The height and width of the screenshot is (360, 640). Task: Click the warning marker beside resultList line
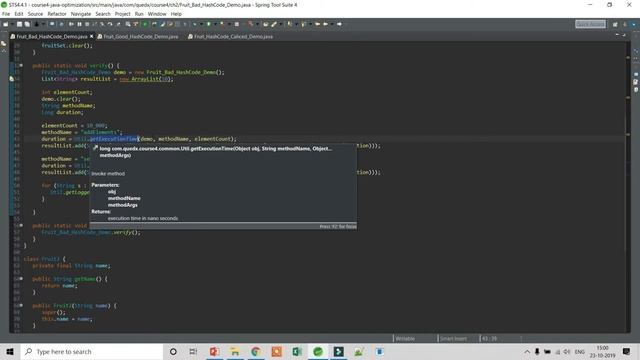[x=12, y=79]
